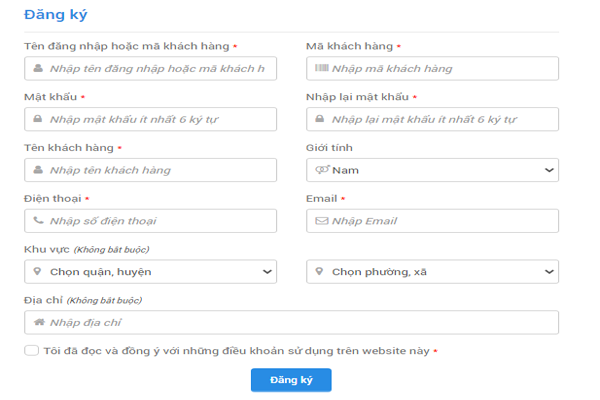Click the phone icon in Điện thoại field
The width and height of the screenshot is (600, 400).
(x=38, y=221)
